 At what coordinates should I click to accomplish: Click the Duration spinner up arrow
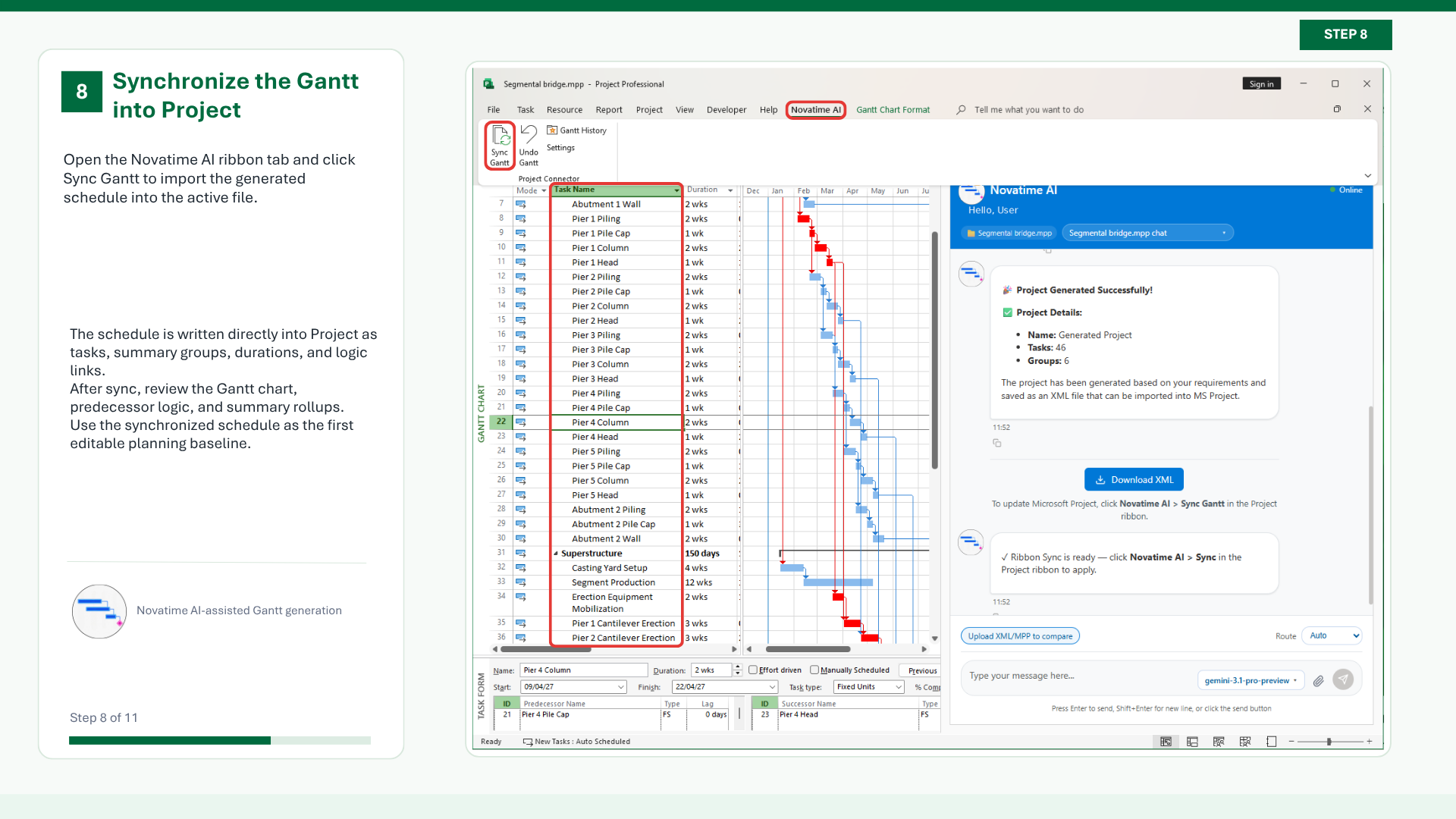coord(738,667)
